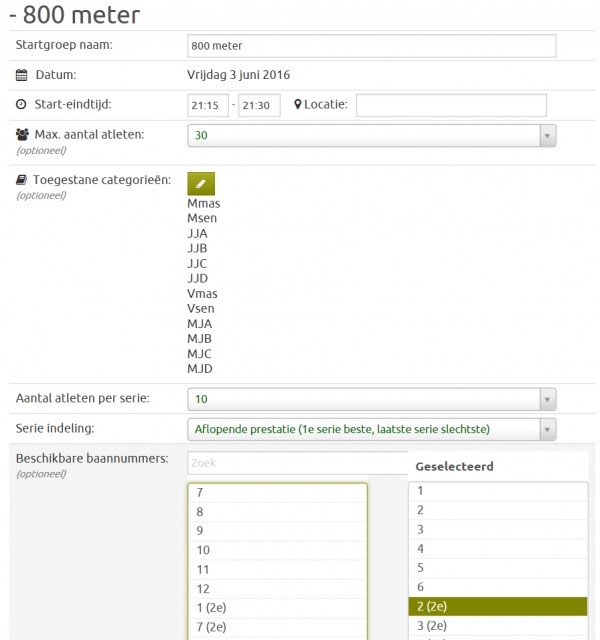Click the start time field showing 21:15

tap(207, 106)
